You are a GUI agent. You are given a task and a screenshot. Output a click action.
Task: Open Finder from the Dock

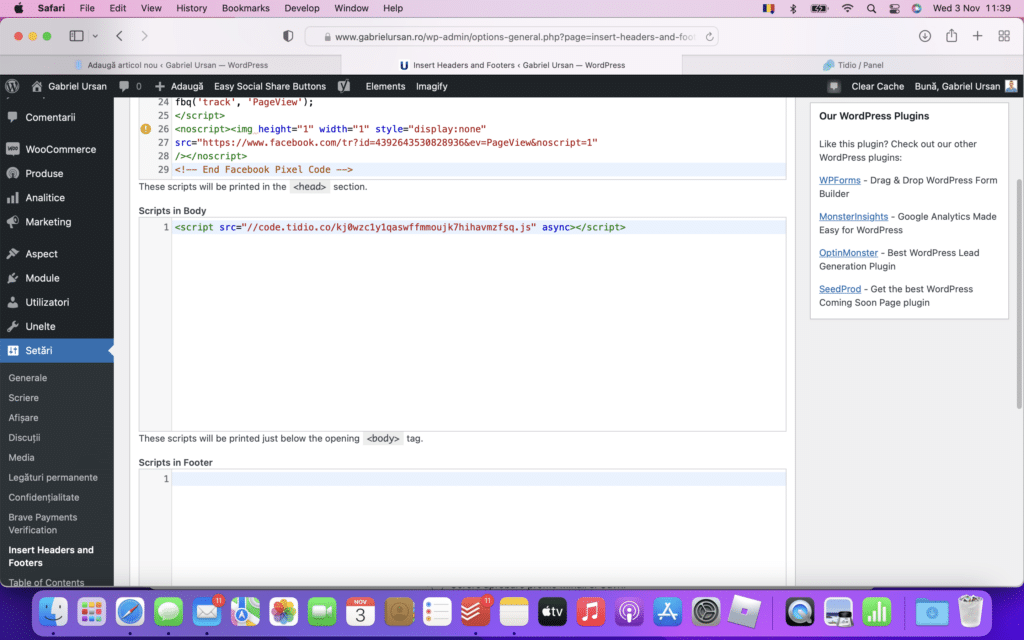click(53, 612)
